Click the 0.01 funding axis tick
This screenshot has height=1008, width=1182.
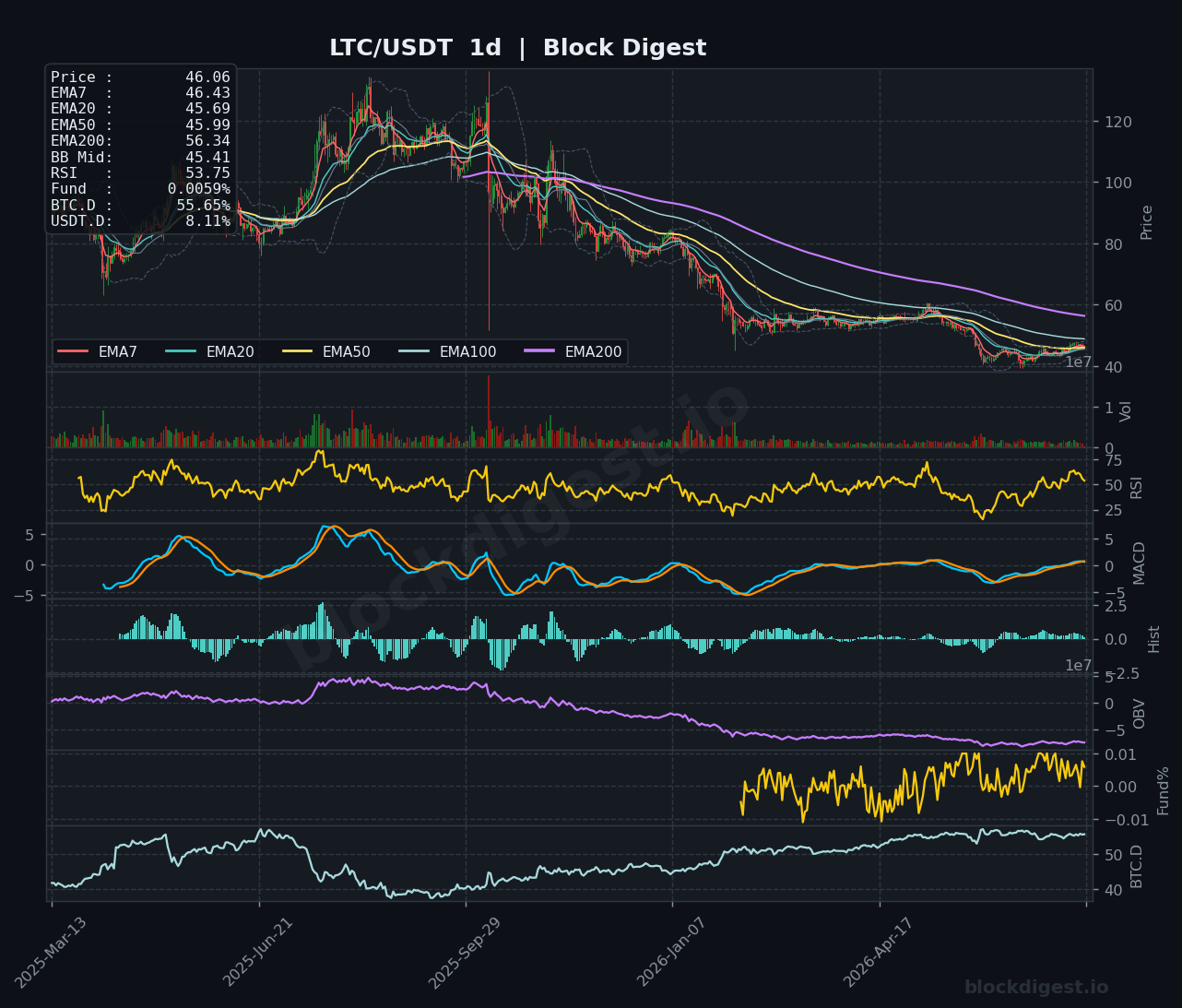point(1121,755)
